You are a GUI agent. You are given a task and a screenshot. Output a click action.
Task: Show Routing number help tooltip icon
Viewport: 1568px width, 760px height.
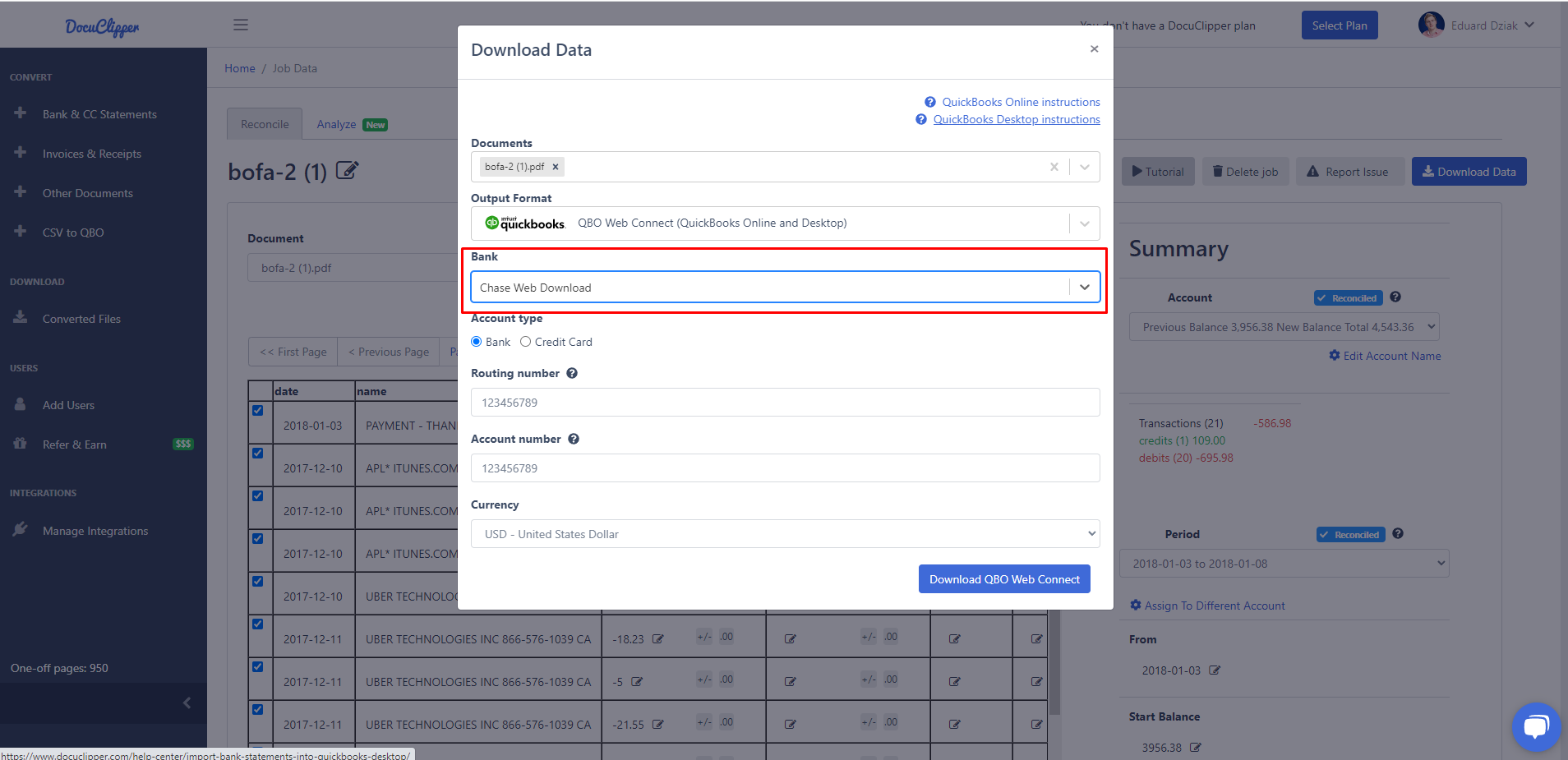(572, 373)
